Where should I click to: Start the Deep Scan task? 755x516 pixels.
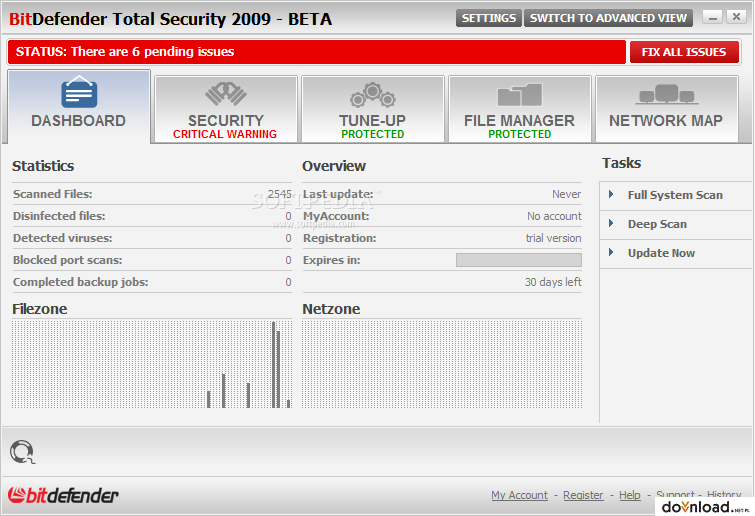click(x=657, y=224)
